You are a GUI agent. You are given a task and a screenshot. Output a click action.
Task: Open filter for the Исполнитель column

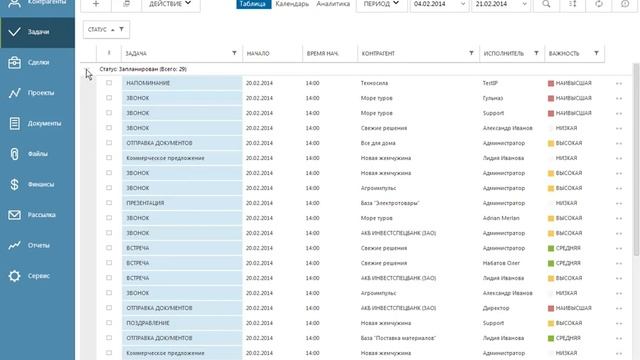(x=536, y=53)
